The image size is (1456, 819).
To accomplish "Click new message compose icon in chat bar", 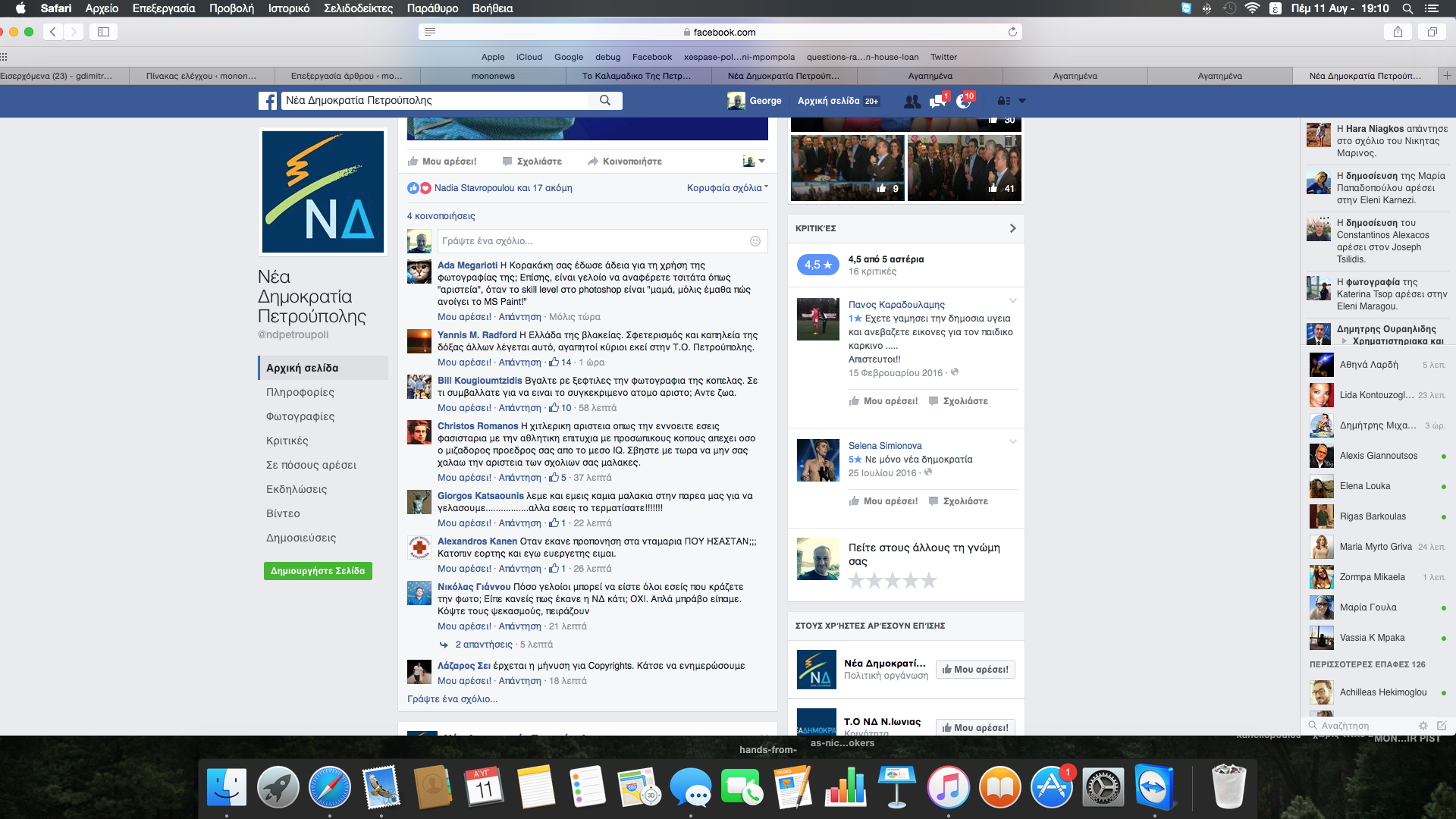I will click(x=1442, y=726).
